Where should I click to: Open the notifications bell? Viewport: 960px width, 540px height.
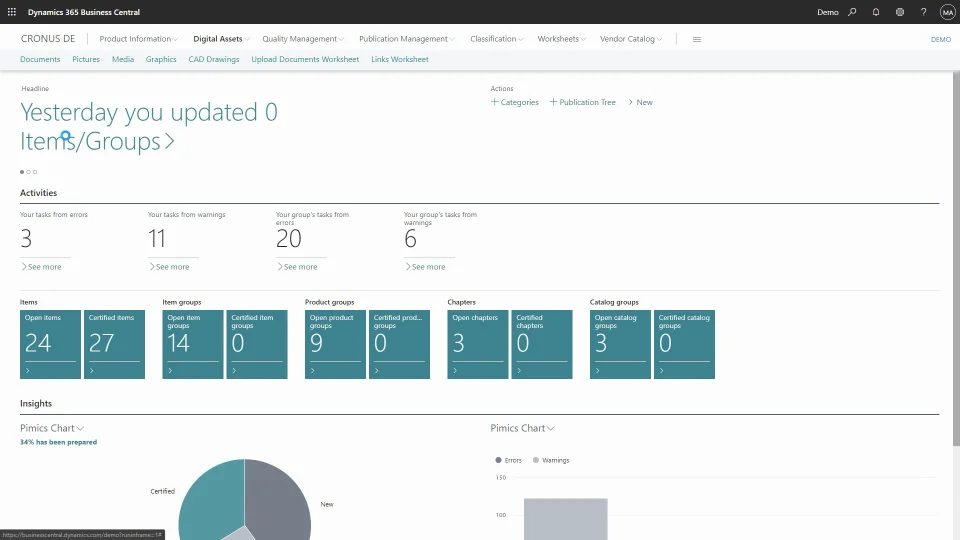(876, 12)
